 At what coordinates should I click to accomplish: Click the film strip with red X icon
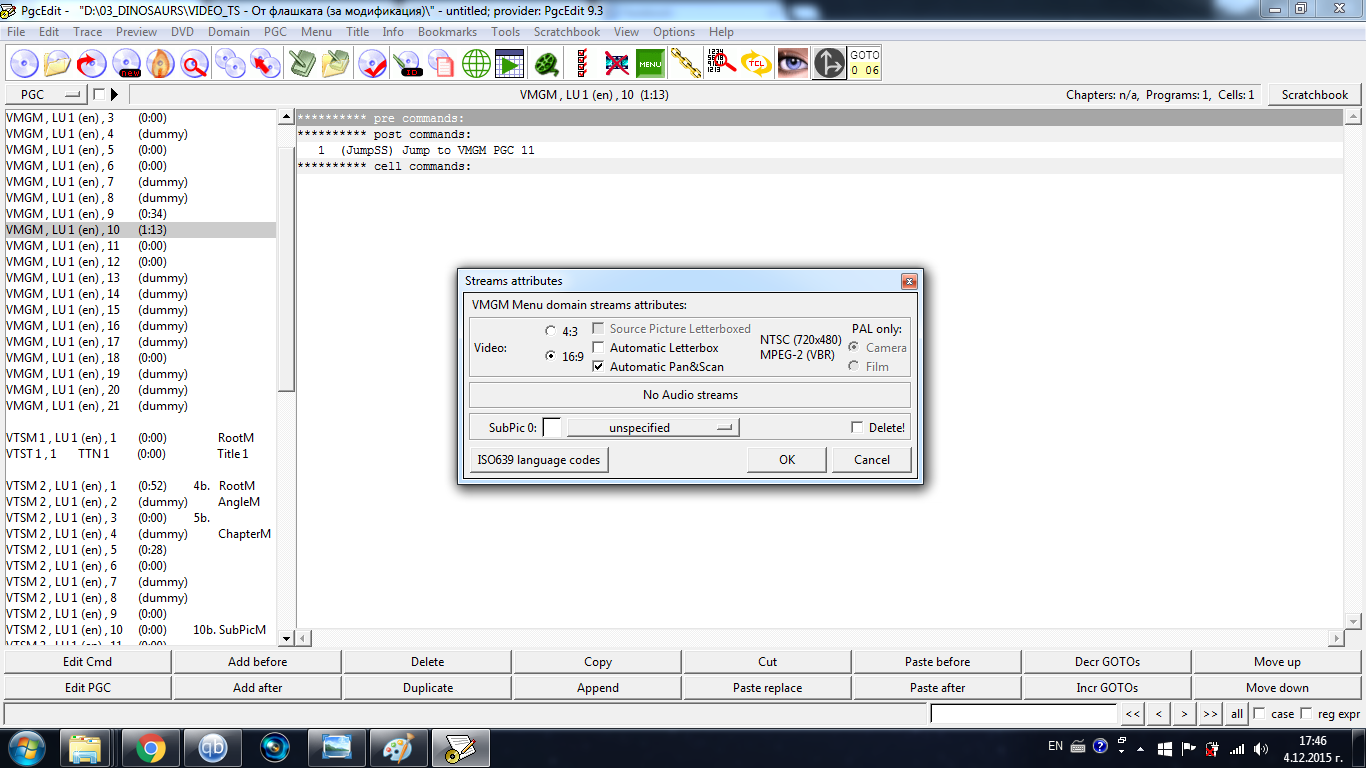pyautogui.click(x=617, y=64)
